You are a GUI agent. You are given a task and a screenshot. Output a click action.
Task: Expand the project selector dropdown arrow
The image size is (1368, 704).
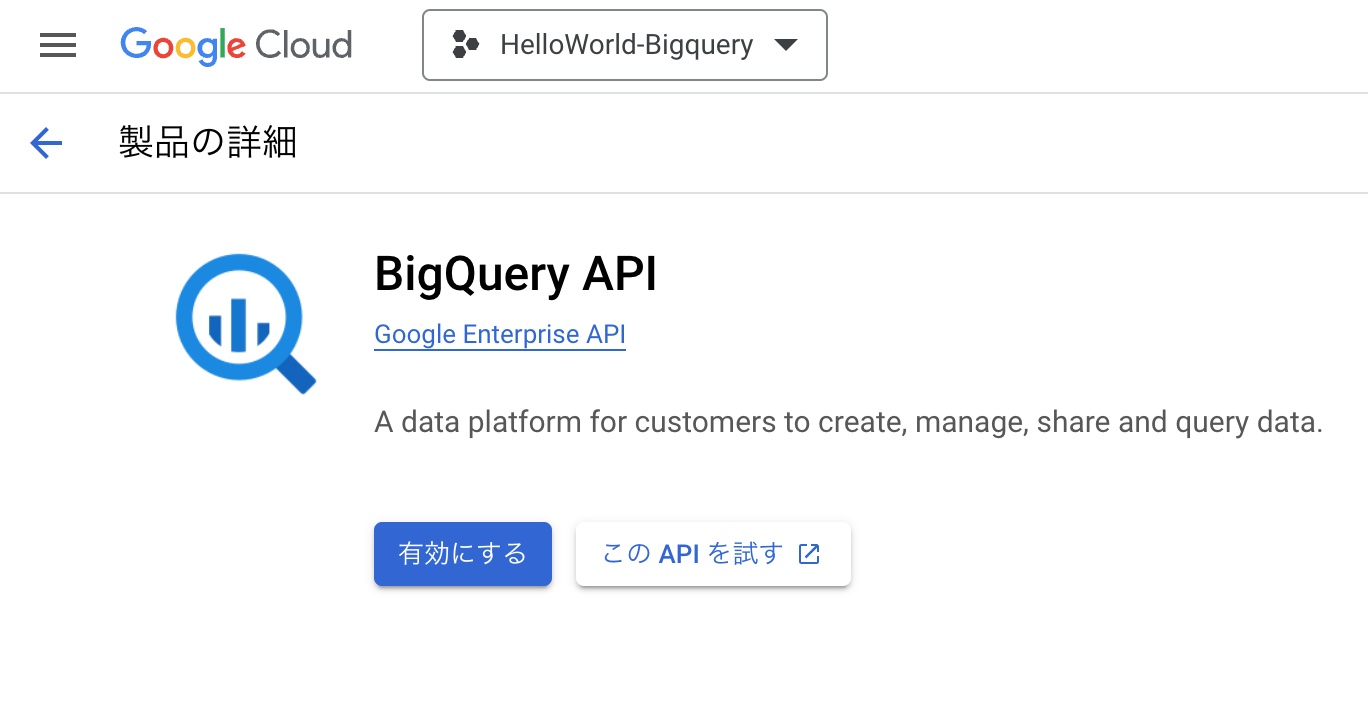point(786,45)
